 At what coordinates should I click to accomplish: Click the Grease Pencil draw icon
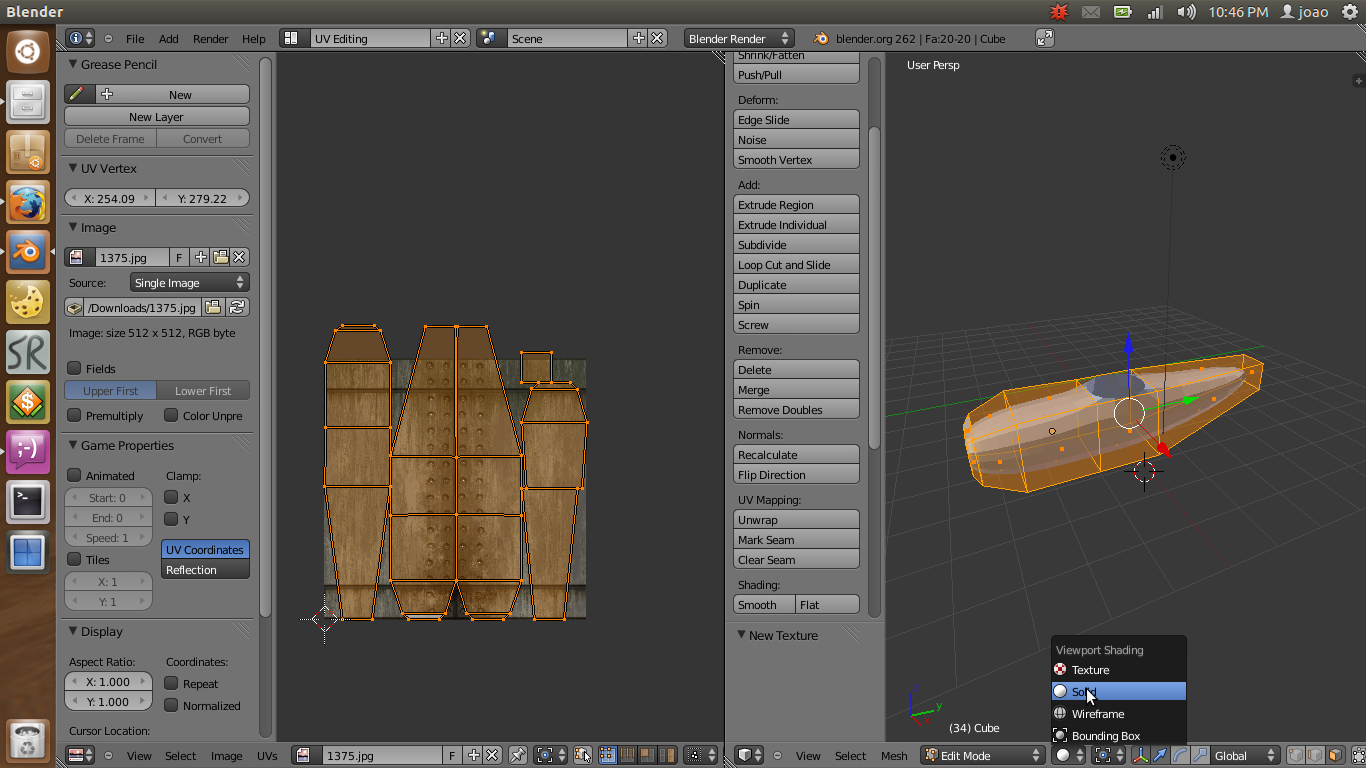pos(79,94)
